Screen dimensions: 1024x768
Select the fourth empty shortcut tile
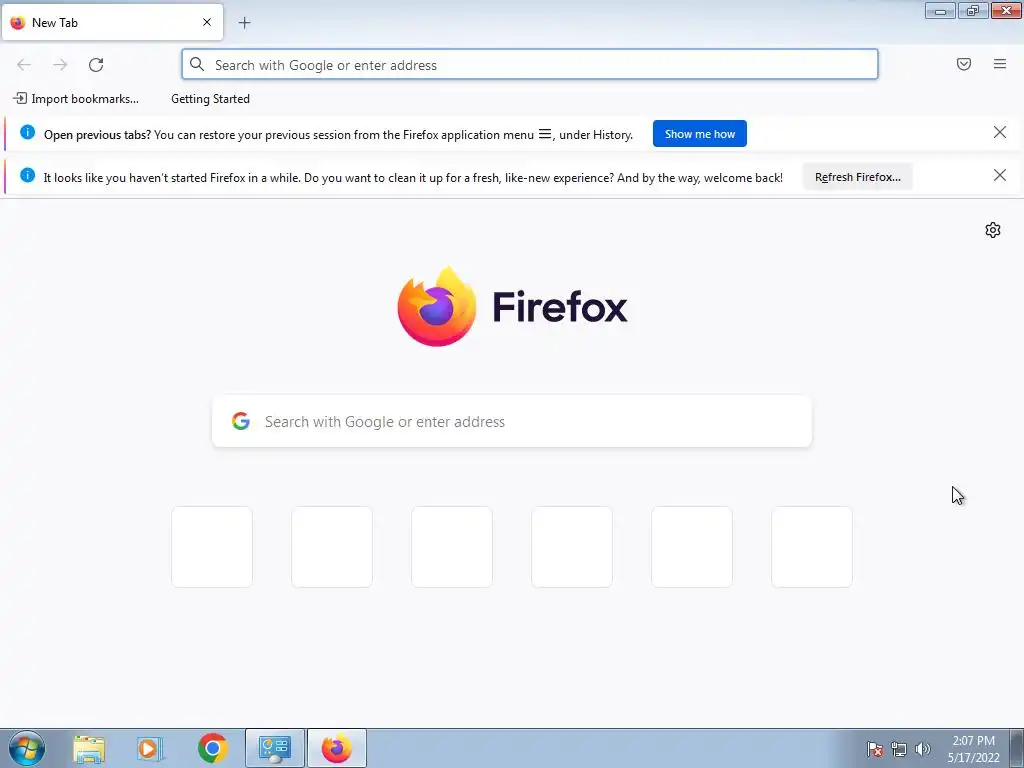pos(572,547)
